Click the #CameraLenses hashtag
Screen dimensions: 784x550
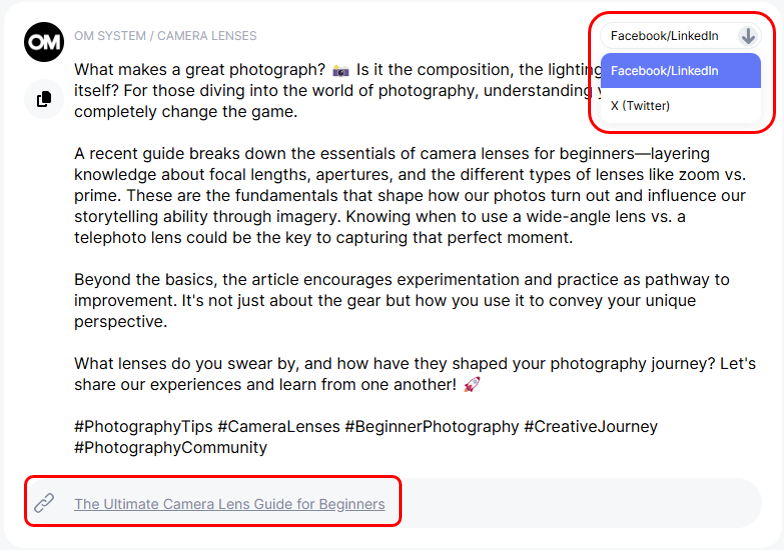[x=277, y=426]
